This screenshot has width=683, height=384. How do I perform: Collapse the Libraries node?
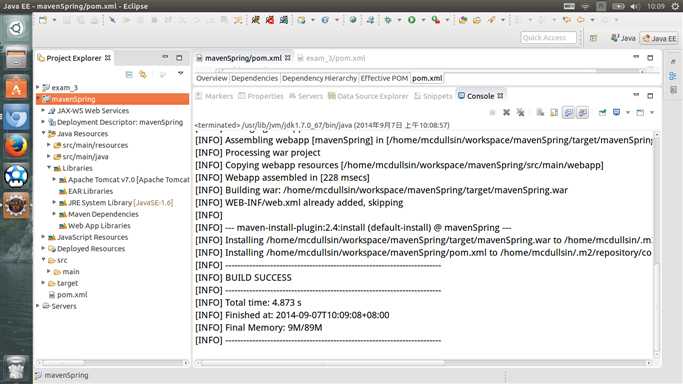tap(49, 168)
